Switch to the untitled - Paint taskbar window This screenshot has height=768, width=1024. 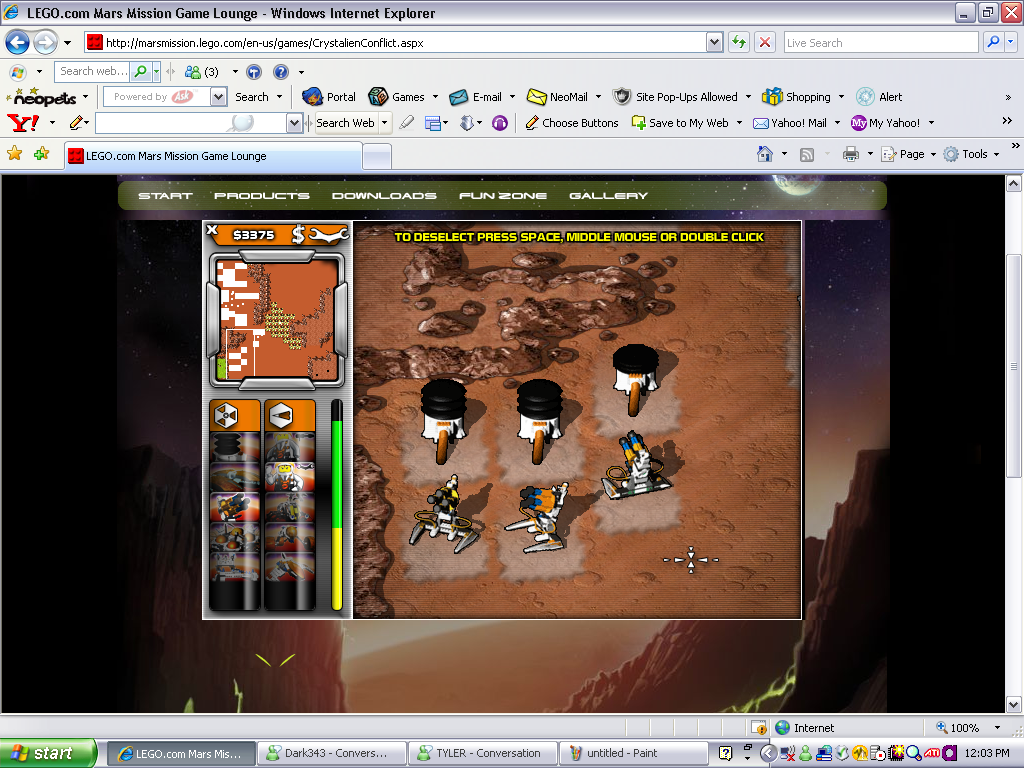pyautogui.click(x=633, y=753)
